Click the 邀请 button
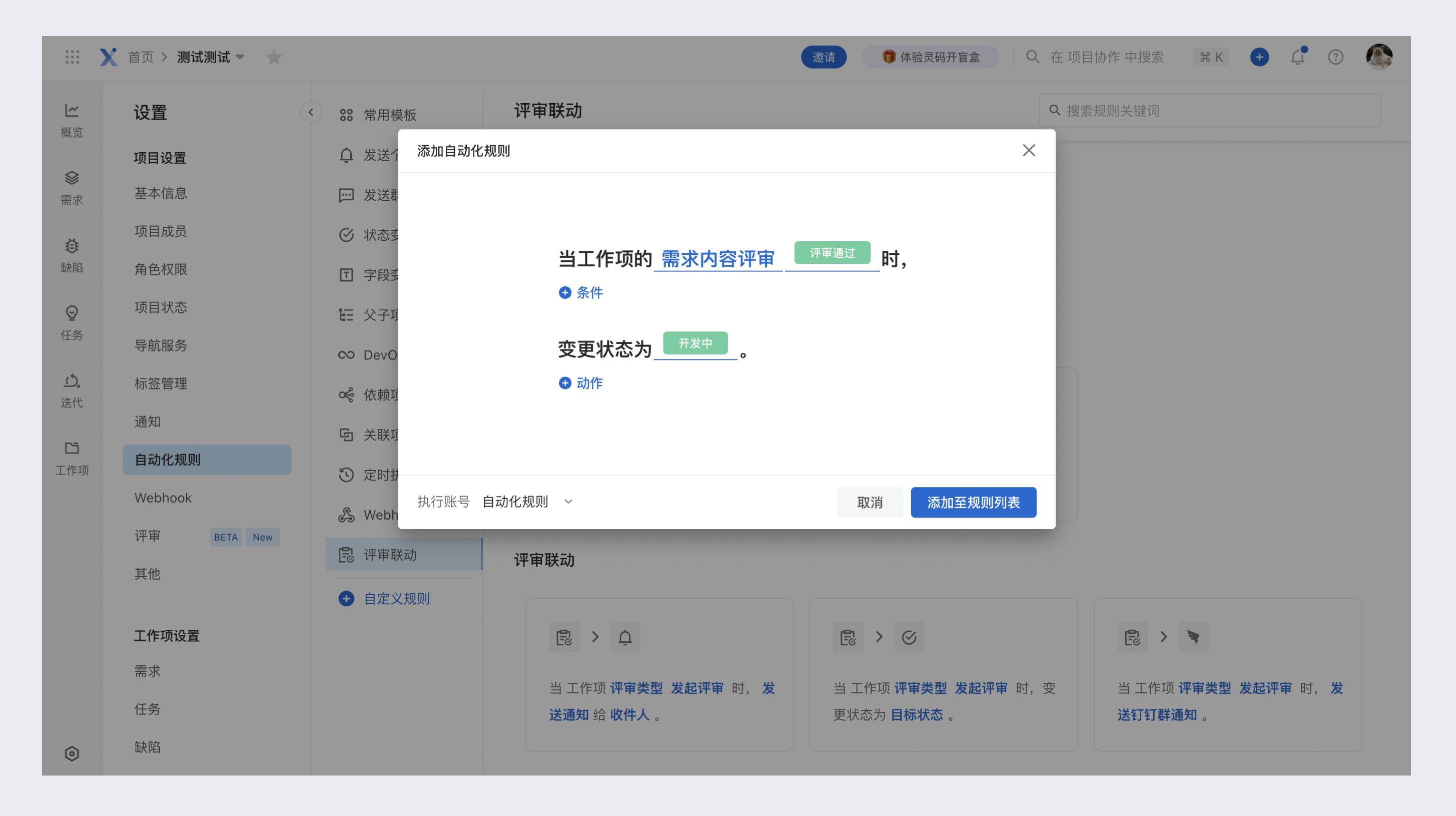 pos(824,57)
